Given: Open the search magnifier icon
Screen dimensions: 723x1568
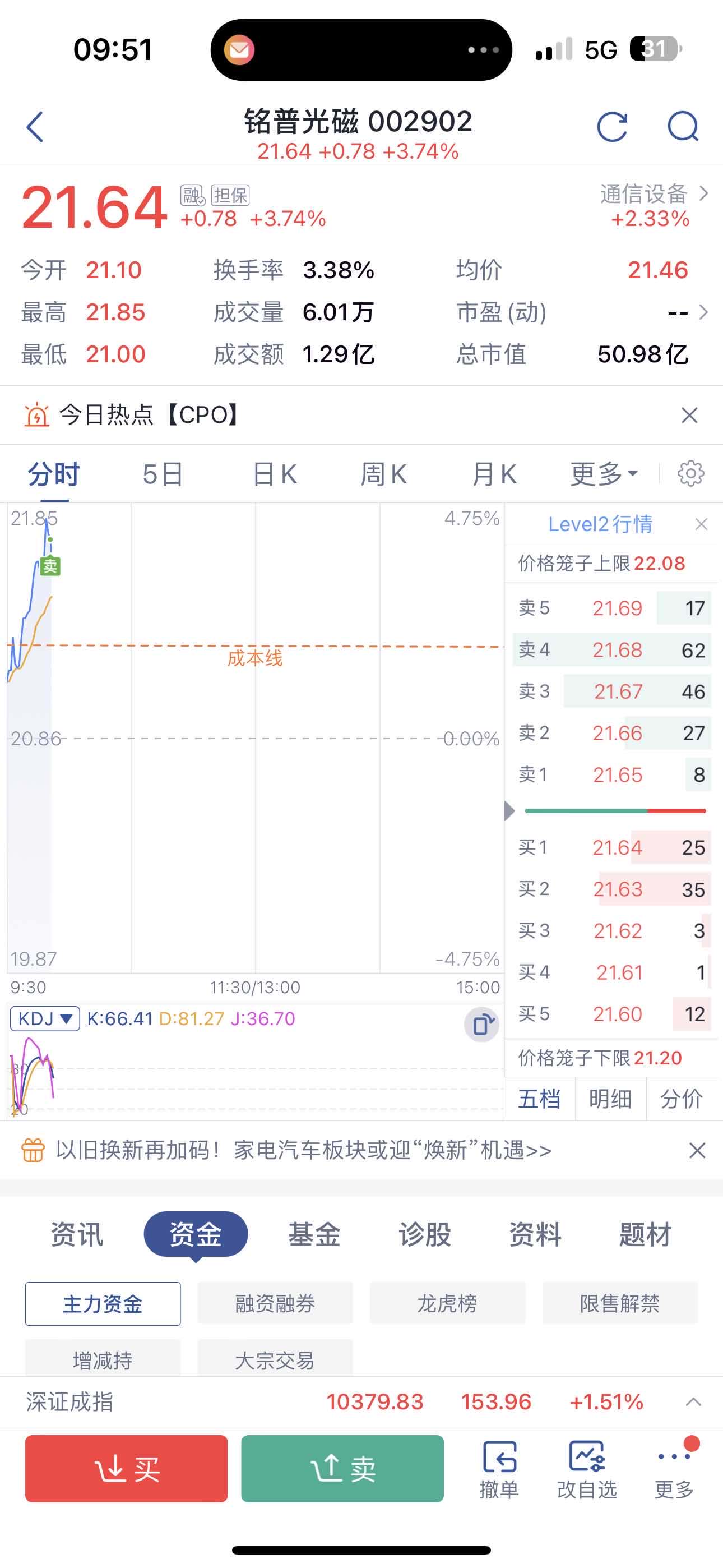Looking at the screenshot, I should pos(683,127).
